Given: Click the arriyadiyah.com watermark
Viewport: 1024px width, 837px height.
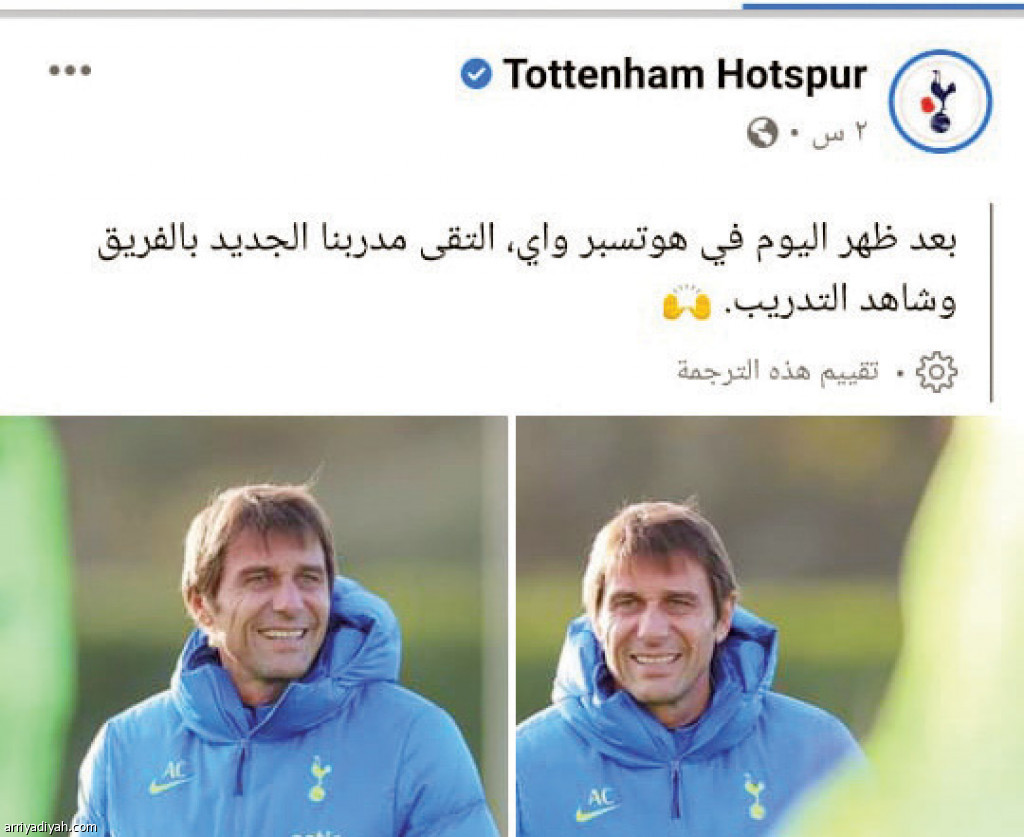Looking at the screenshot, I should pos(49,827).
